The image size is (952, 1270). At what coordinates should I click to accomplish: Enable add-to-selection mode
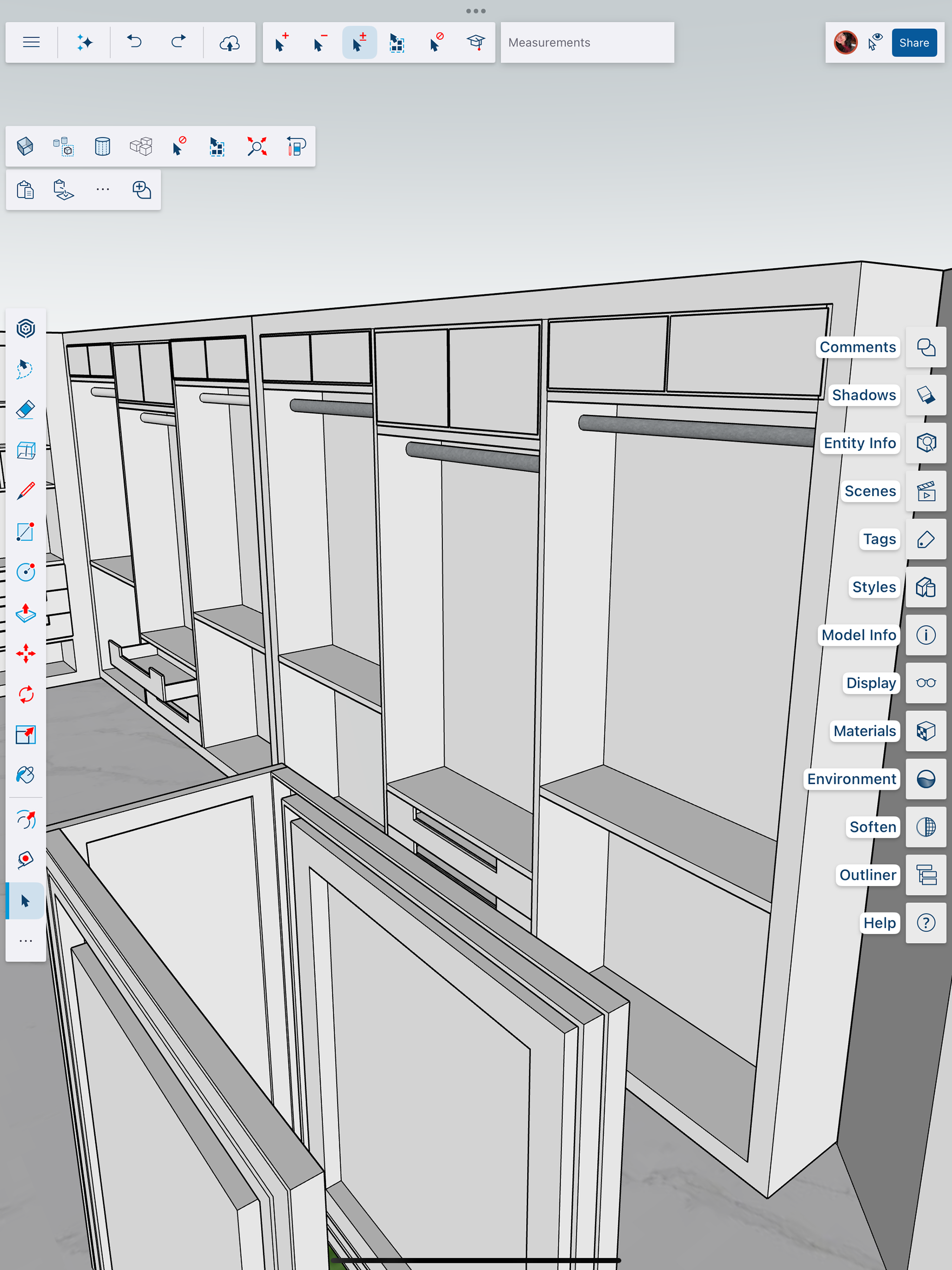281,43
